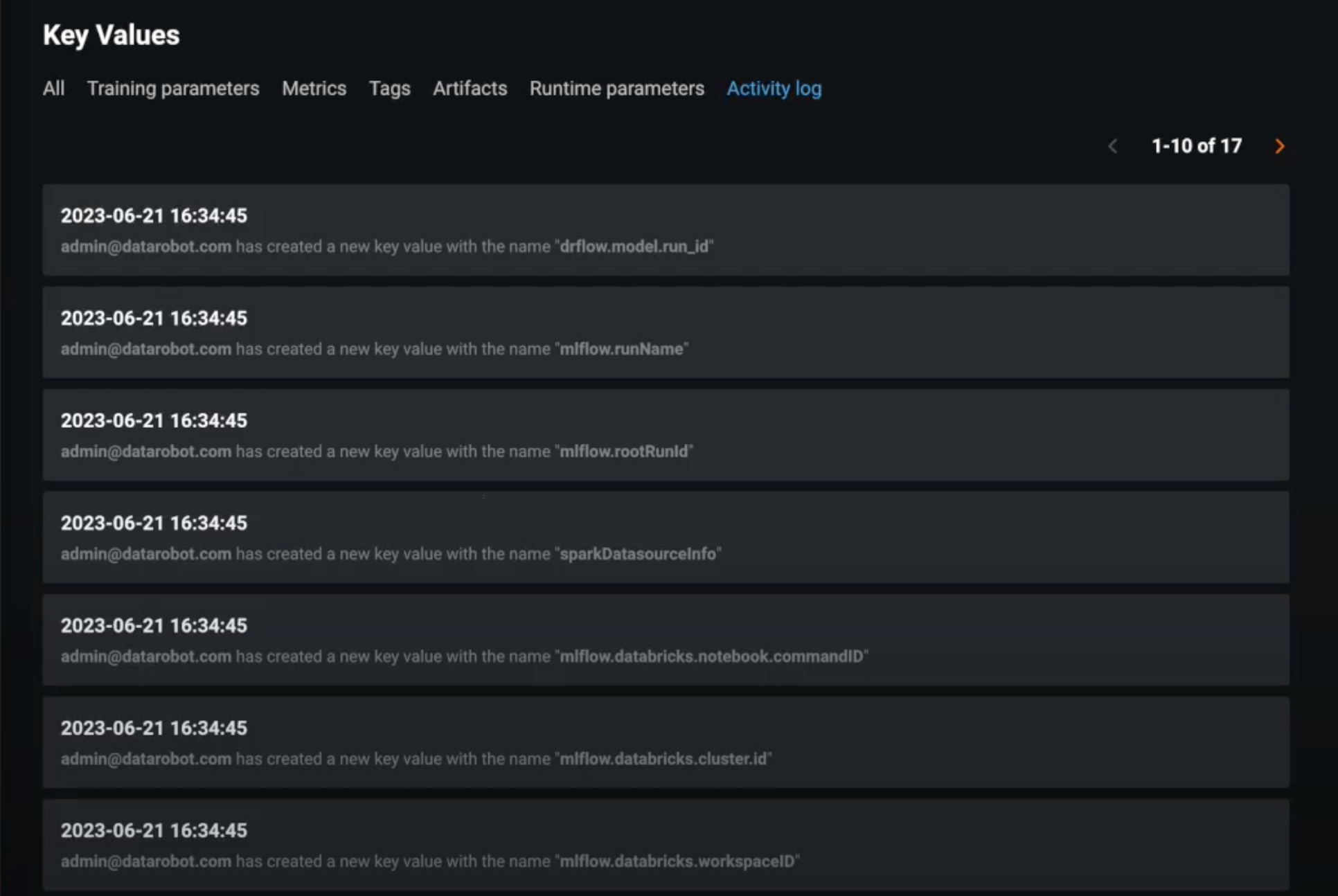Screen dimensions: 1338x896
Task: Open the Training parameters tab
Action: coord(173,89)
